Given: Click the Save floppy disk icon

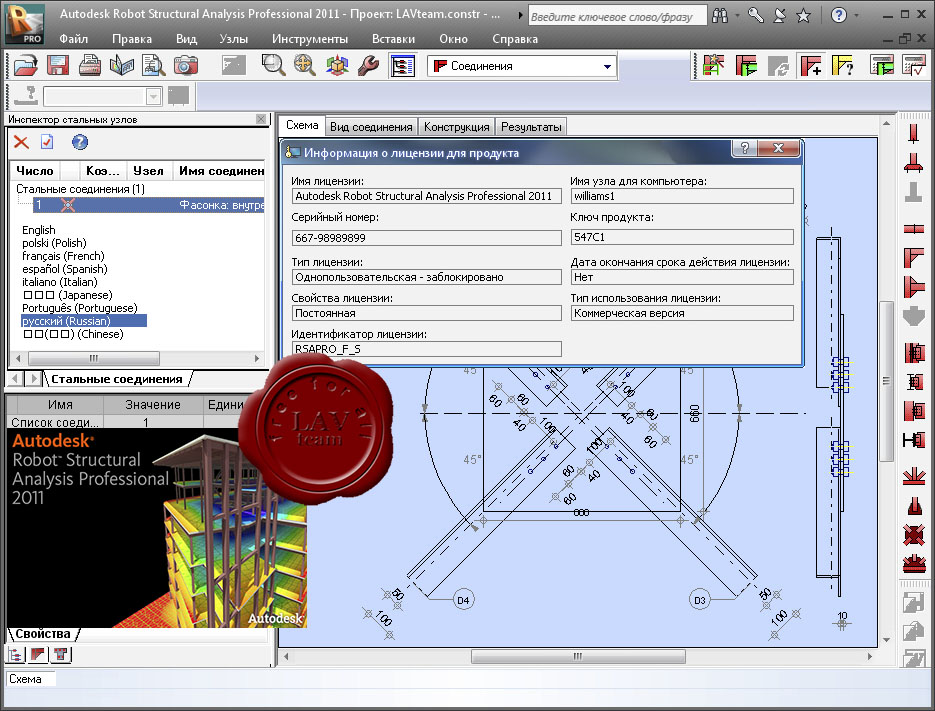Looking at the screenshot, I should tap(58, 65).
